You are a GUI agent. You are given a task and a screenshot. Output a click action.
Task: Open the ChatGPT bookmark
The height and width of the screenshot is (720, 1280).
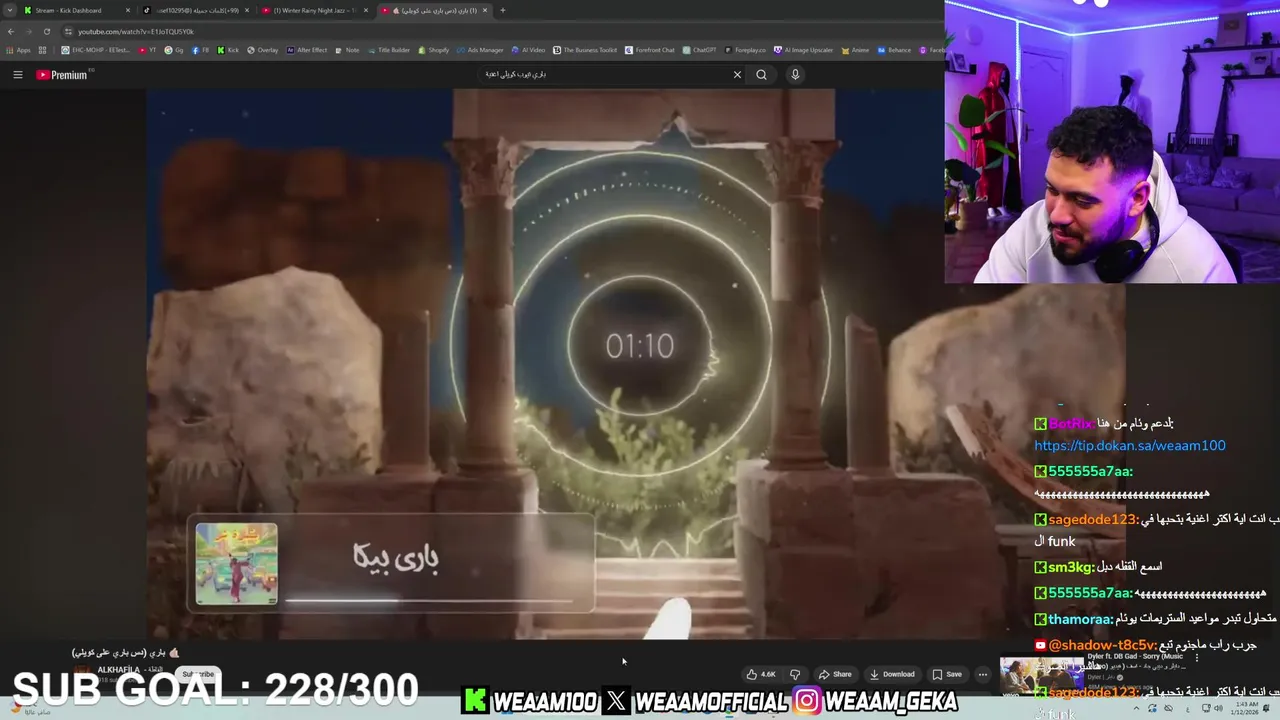699,50
